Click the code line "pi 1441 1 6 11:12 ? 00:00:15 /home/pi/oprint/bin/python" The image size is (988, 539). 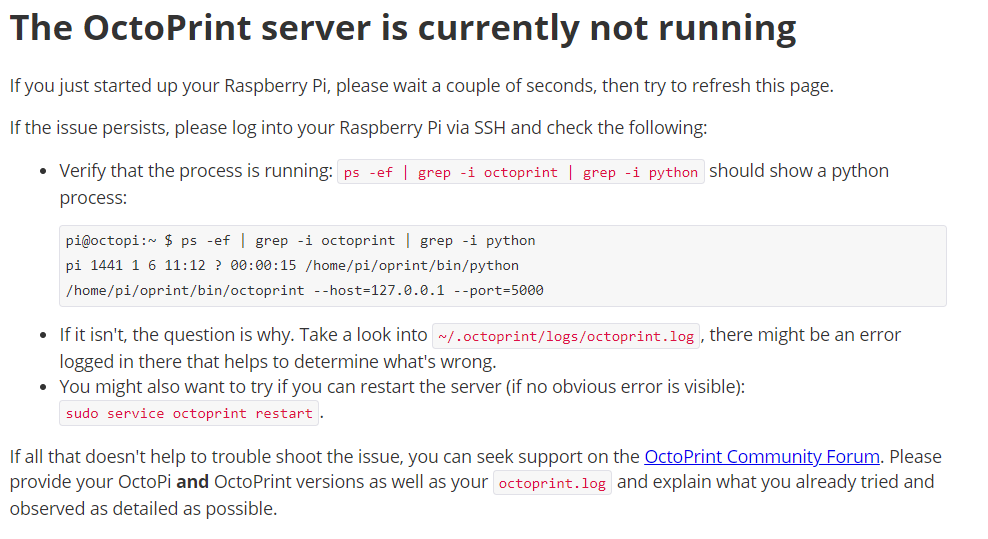pyautogui.click(x=292, y=265)
